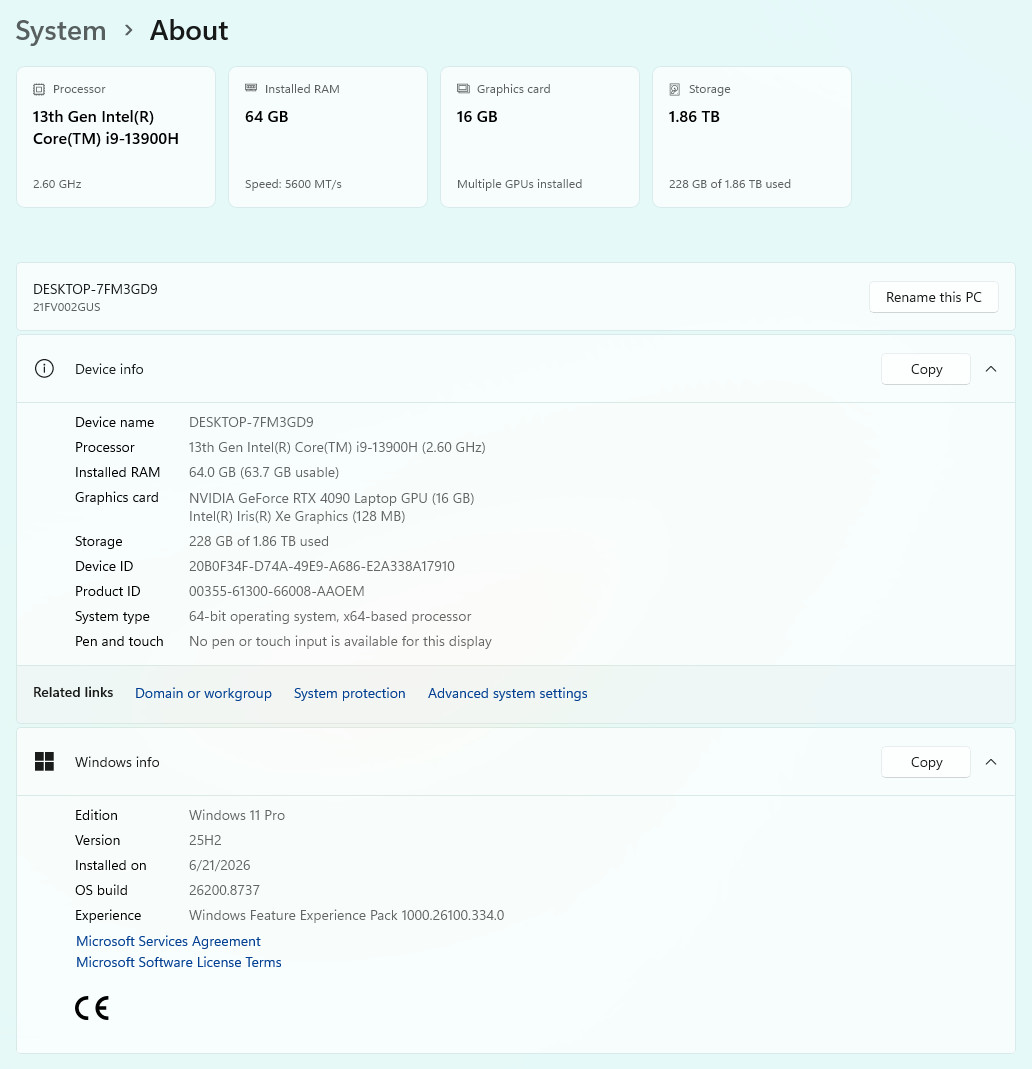Click the CE certification mark
This screenshot has height=1069, width=1032.
click(92, 1008)
